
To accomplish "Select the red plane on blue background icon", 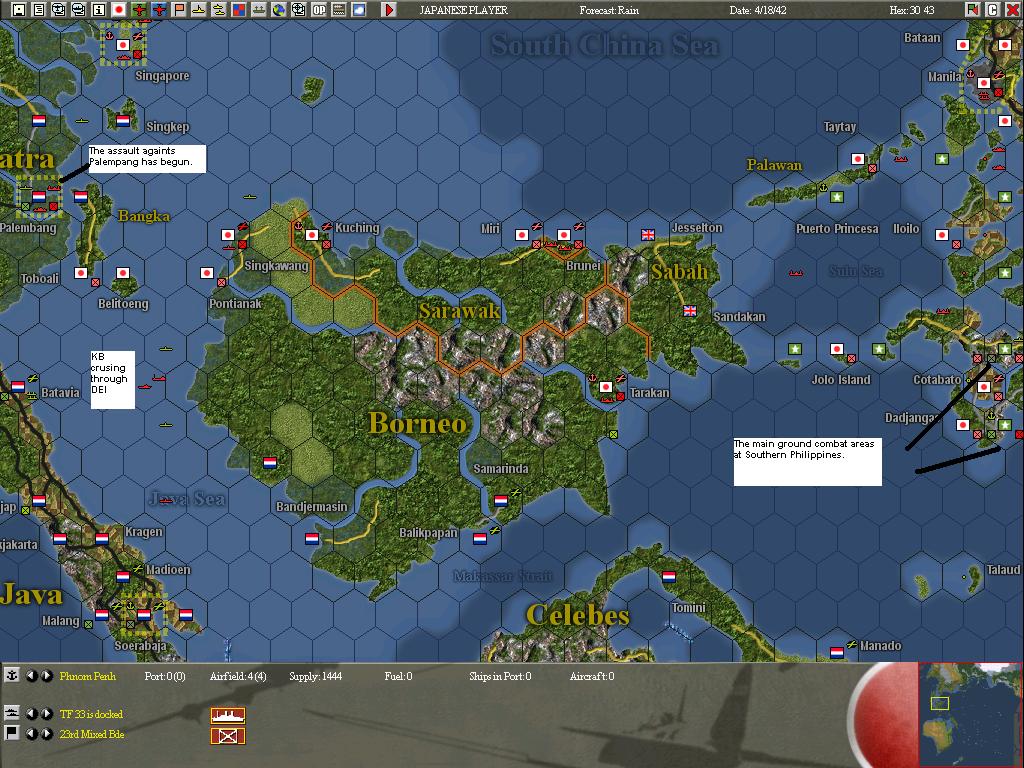I will pyautogui.click(x=159, y=10).
